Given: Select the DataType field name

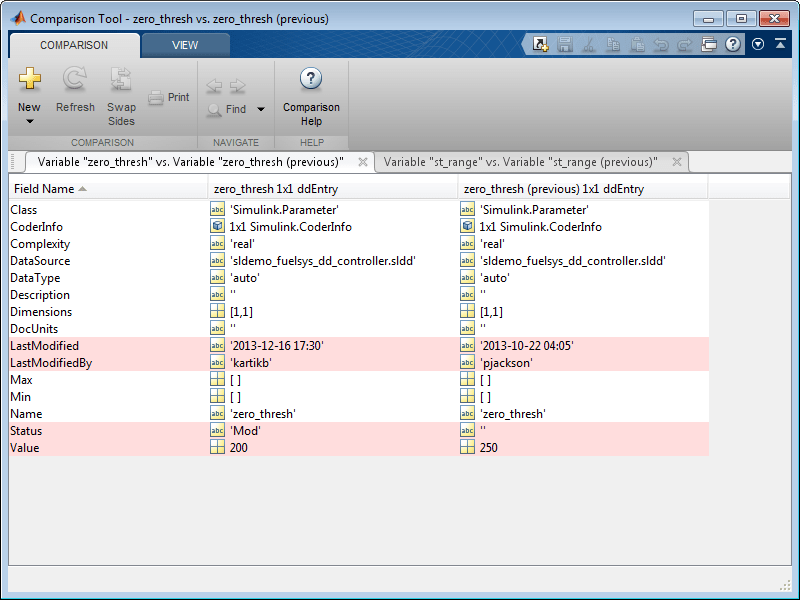Looking at the screenshot, I should click(x=35, y=278).
